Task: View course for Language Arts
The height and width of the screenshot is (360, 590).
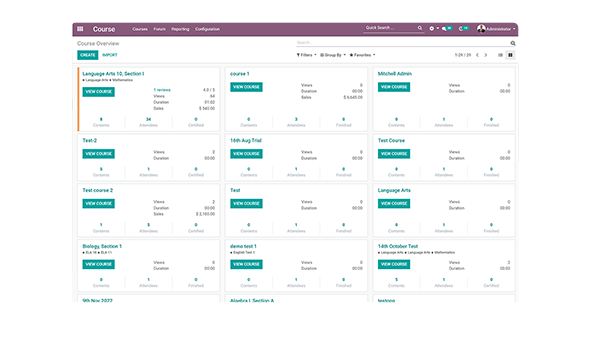Action: (394, 204)
